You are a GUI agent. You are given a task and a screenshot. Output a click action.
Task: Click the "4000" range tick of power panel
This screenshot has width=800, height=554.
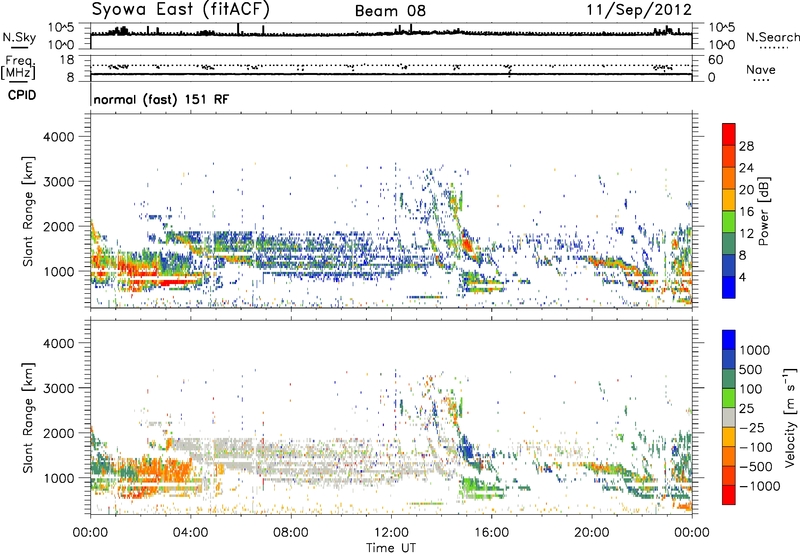tap(59, 137)
